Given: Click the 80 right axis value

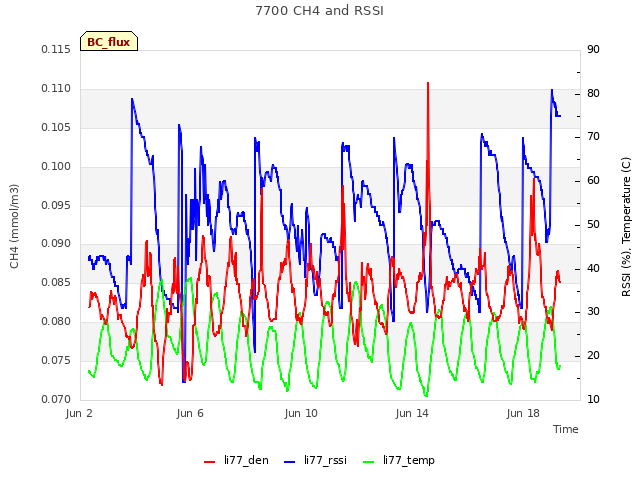Looking at the screenshot, I should click(593, 93).
